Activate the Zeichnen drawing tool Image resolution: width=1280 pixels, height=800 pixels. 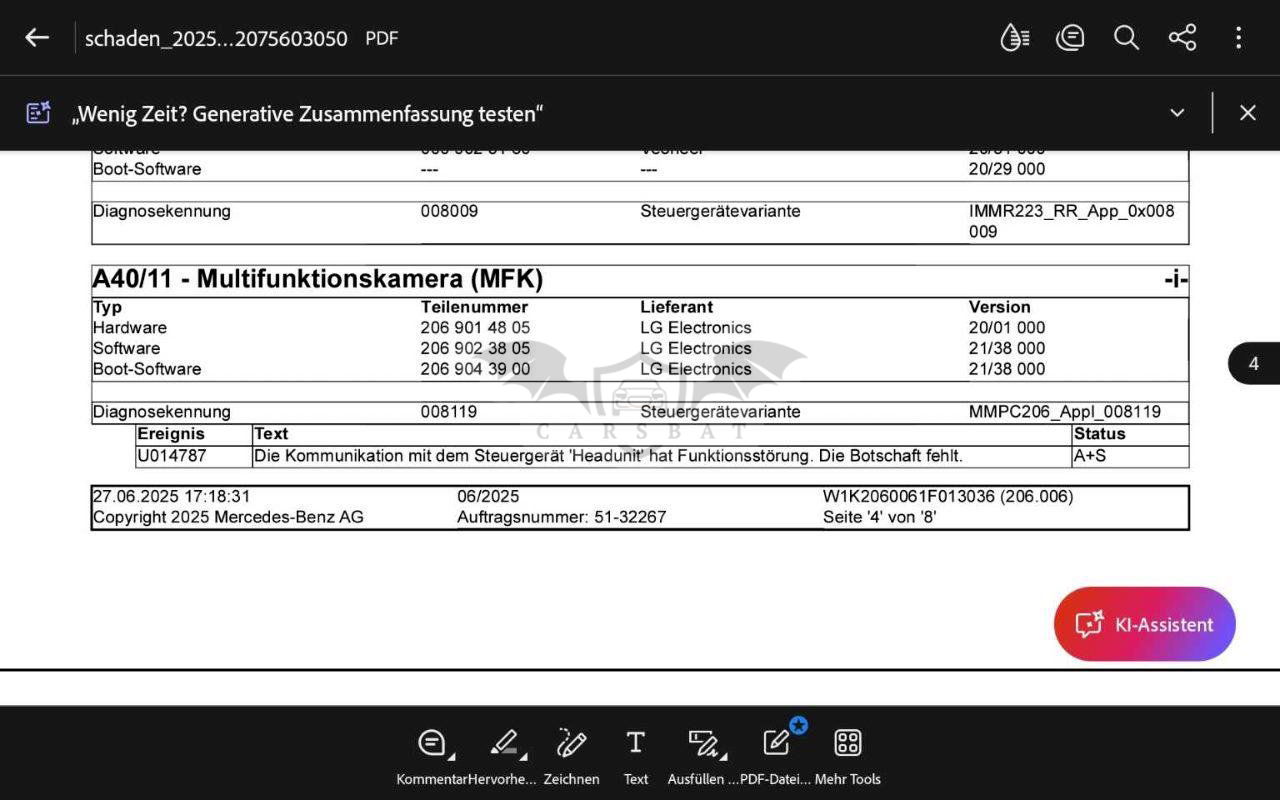(x=571, y=755)
